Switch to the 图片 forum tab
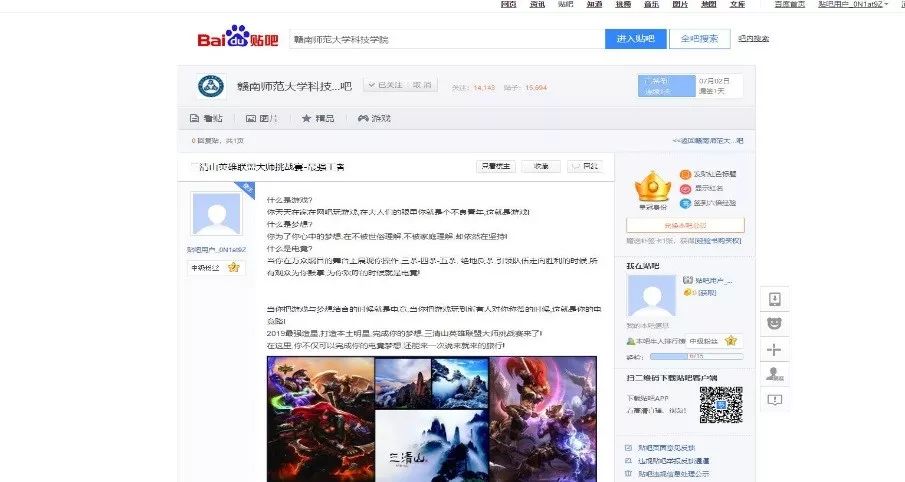The image size is (905, 482). click(261, 118)
